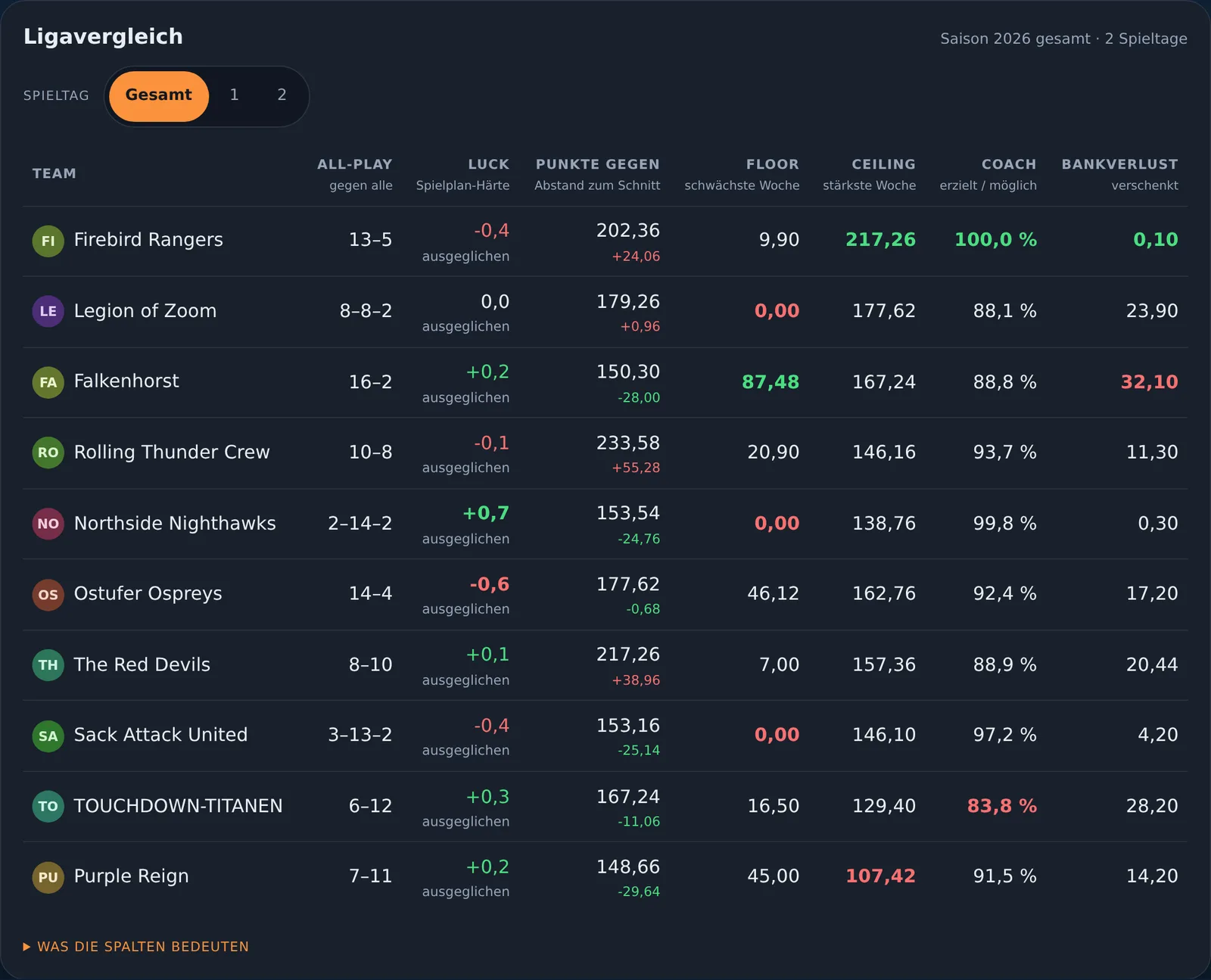
Task: Open the Falkenhorst team name
Action: pos(126,381)
